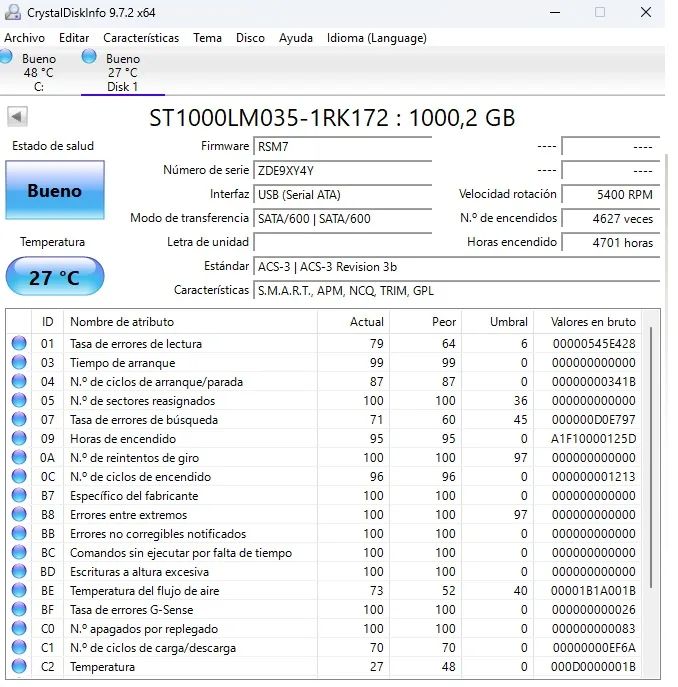
Task: Click status dot for attribute C2 Temperatura
Action: point(19,666)
